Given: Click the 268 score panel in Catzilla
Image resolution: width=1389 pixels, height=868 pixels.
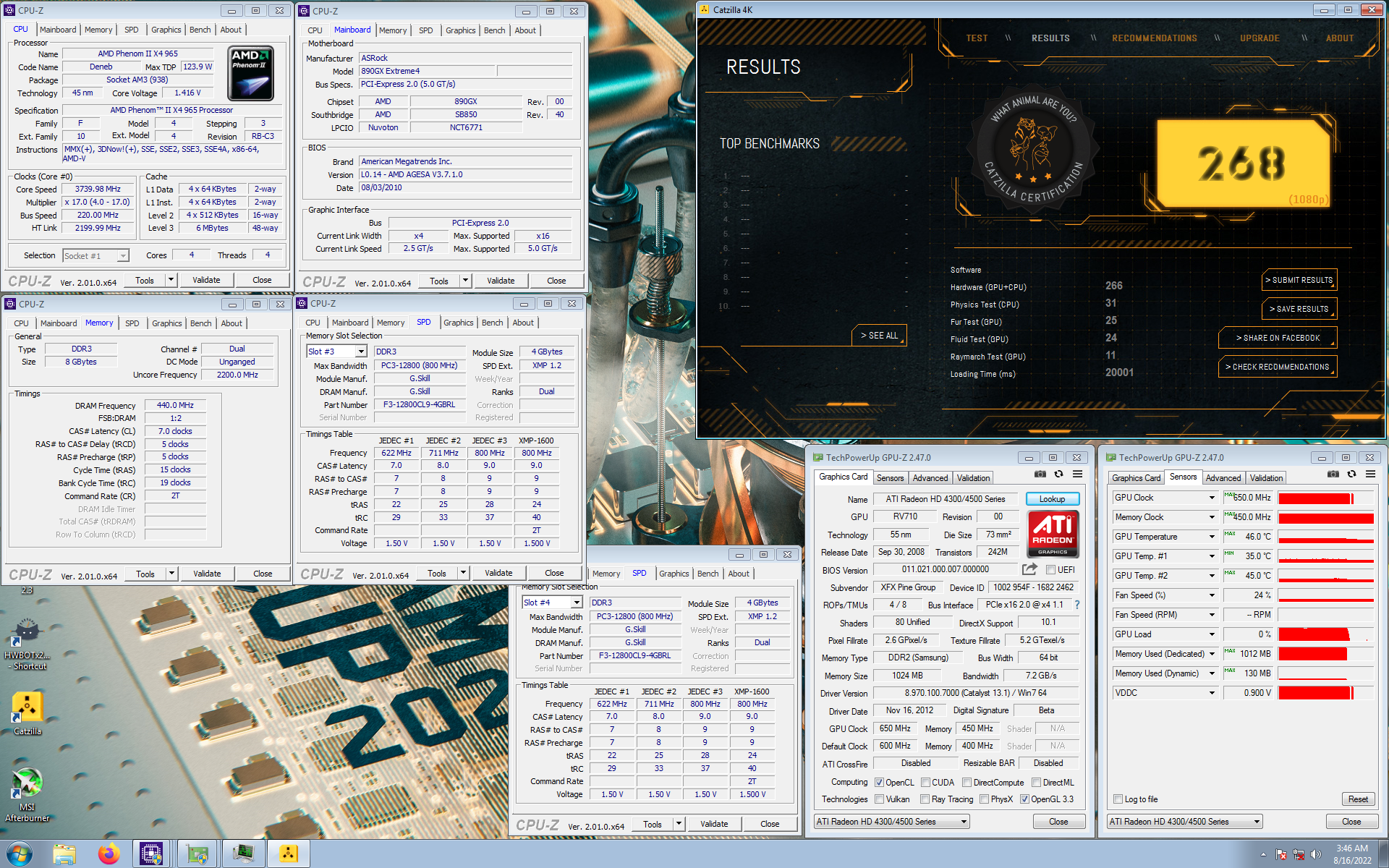Looking at the screenshot, I should coord(1243,163).
